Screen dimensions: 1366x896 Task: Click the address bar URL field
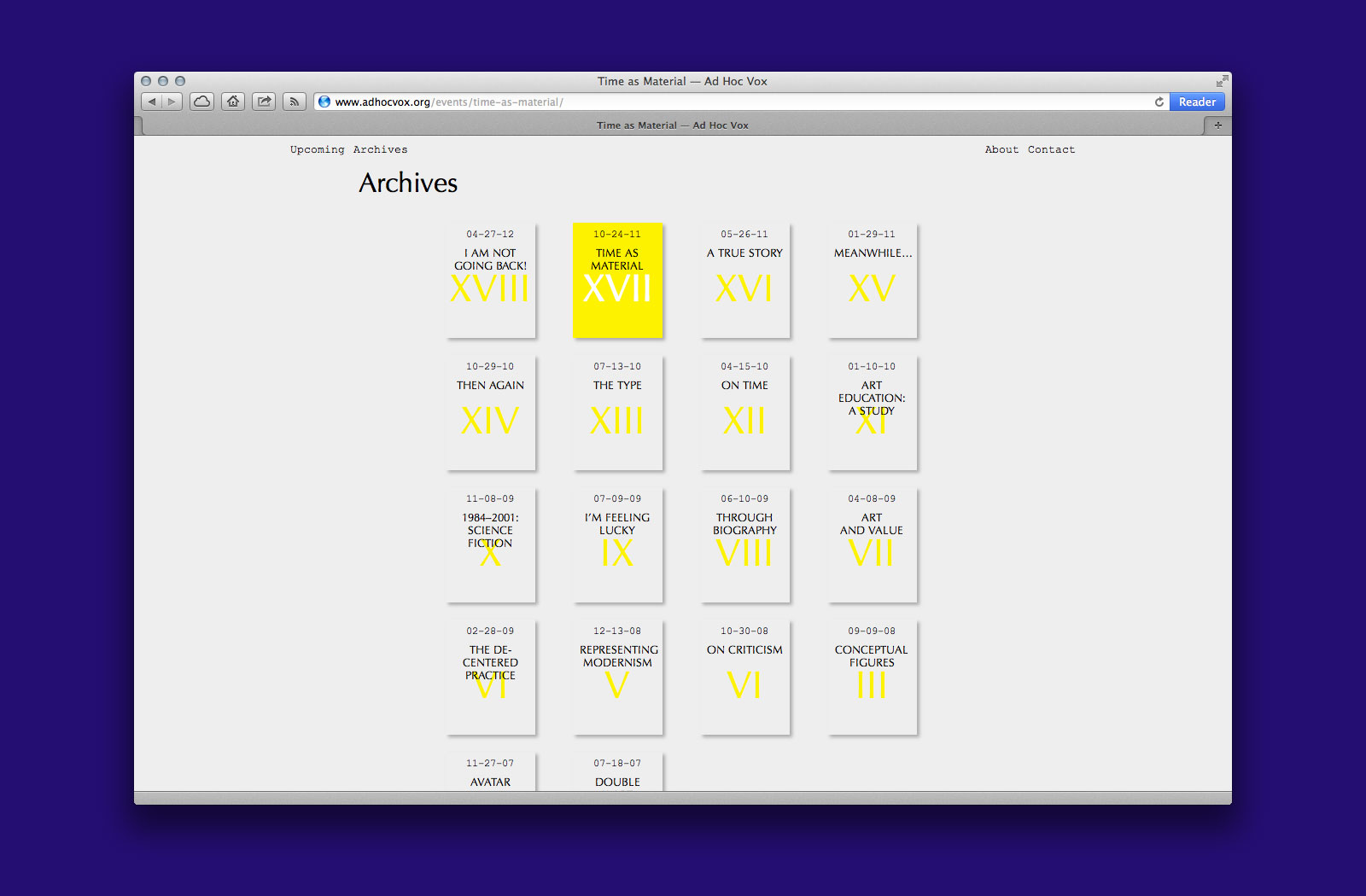(x=741, y=102)
